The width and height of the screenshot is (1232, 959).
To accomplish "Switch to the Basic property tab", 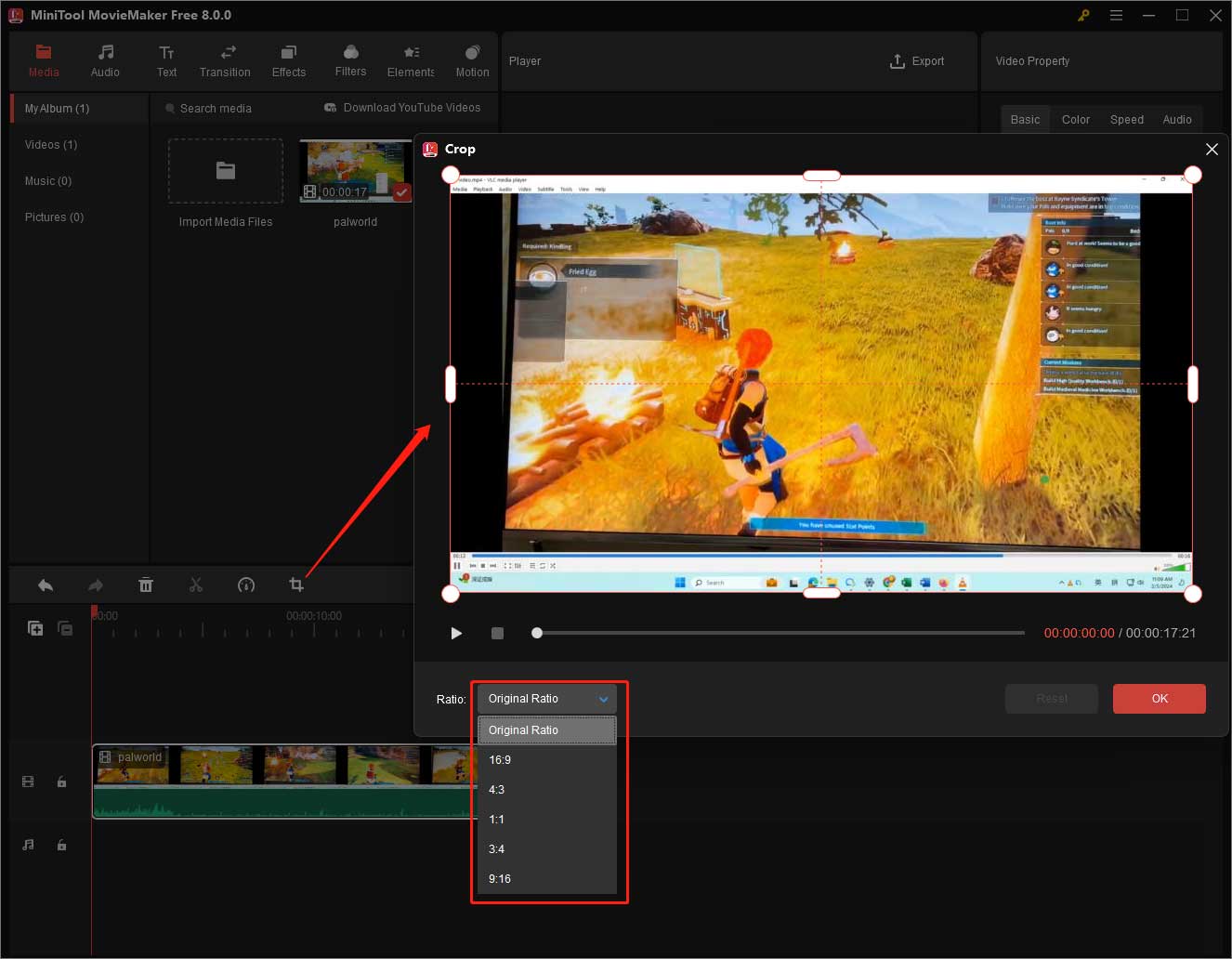I will 1025,119.
